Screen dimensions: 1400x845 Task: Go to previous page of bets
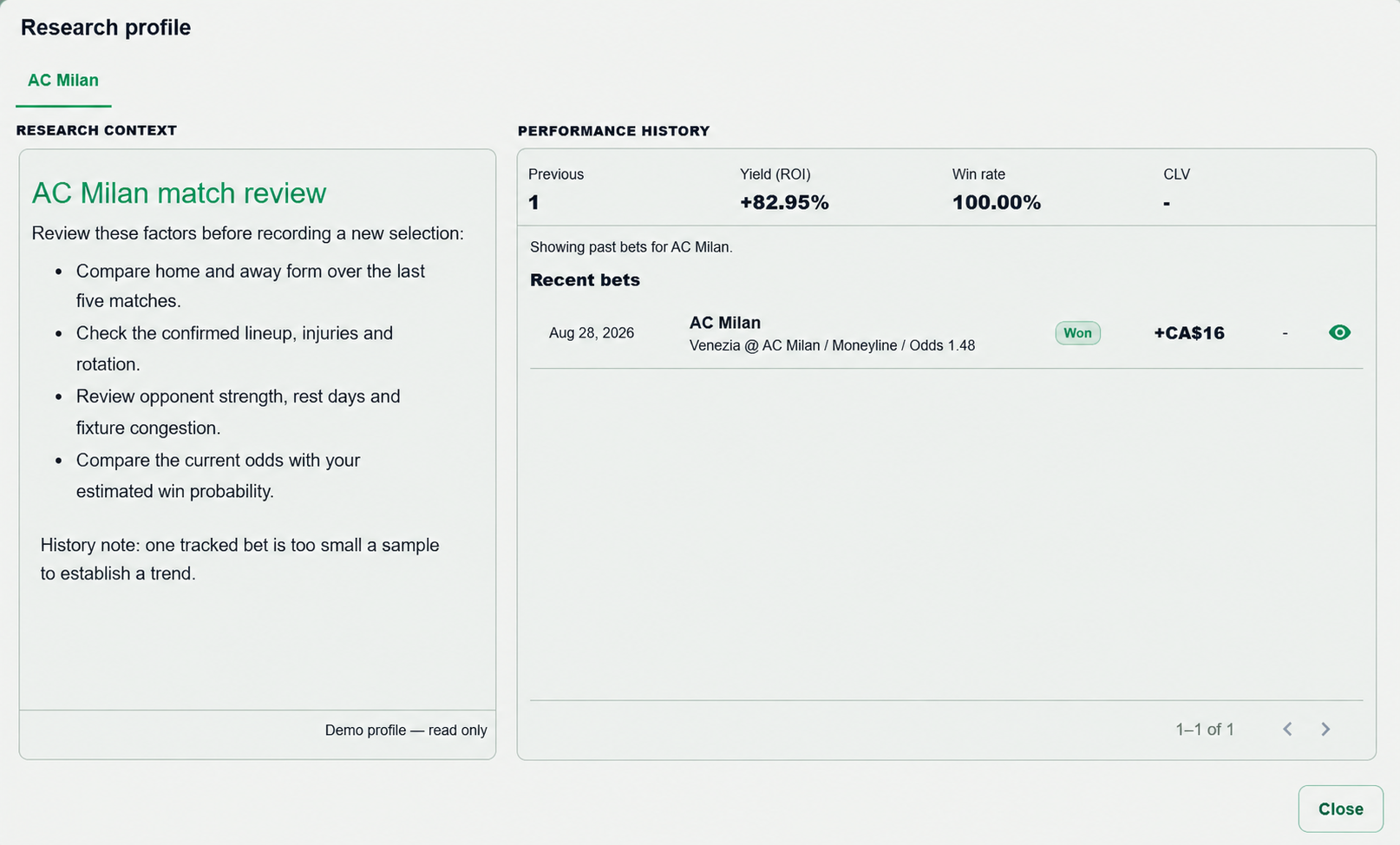tap(1288, 729)
